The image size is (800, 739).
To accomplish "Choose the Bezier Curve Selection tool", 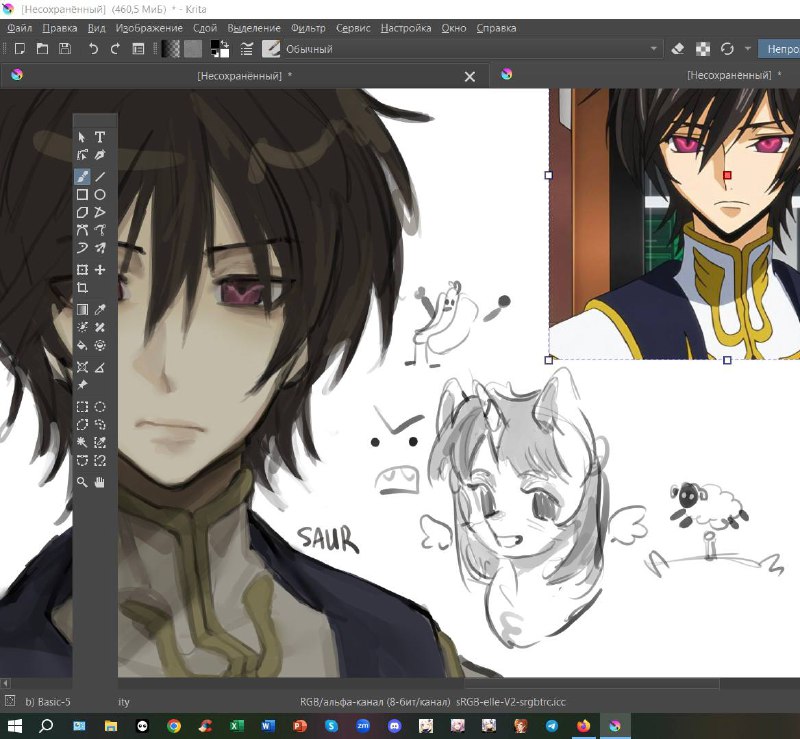I will tap(82, 460).
